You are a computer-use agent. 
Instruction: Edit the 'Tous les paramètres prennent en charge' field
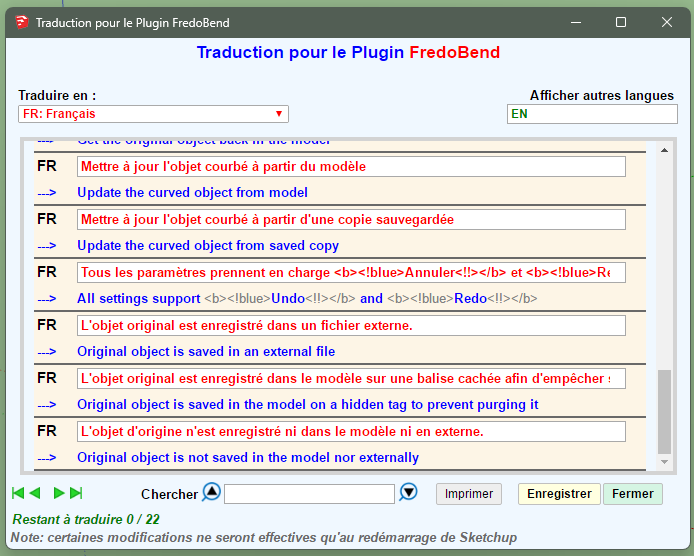[x=351, y=272]
